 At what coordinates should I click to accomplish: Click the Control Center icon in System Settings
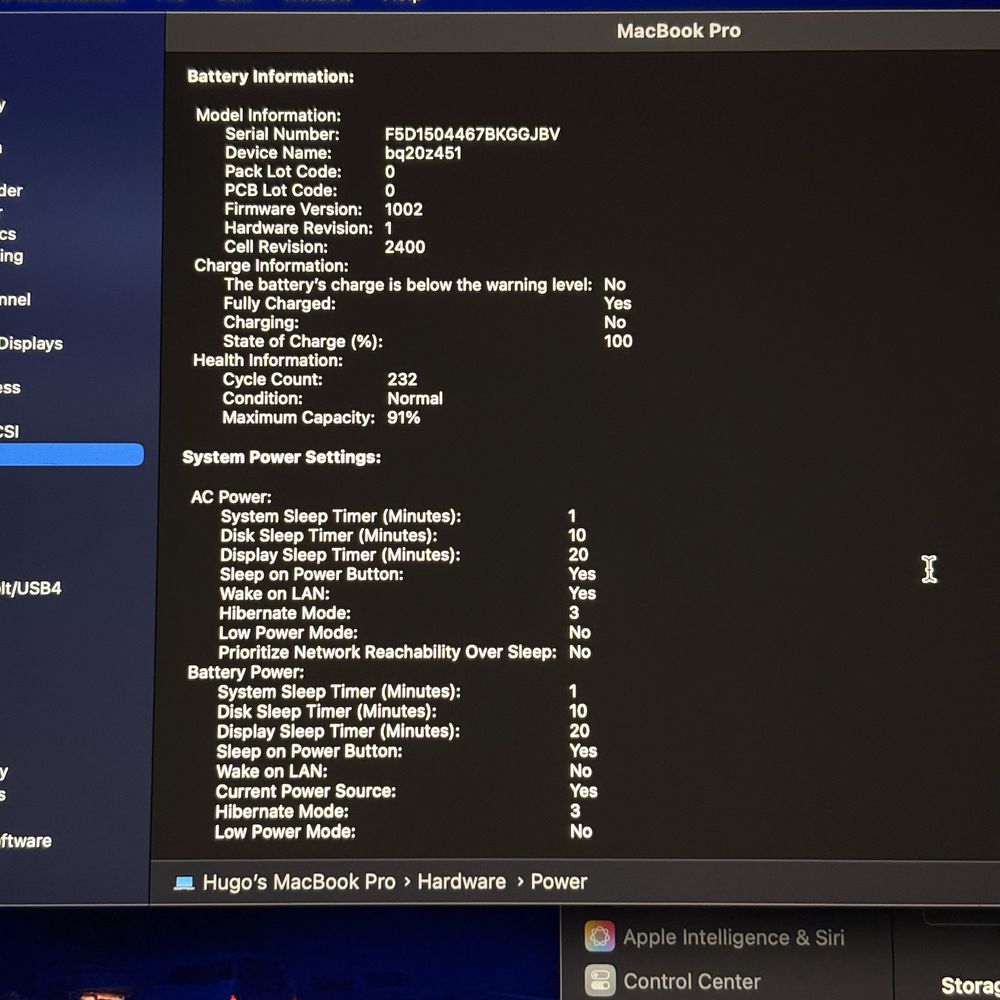point(599,980)
